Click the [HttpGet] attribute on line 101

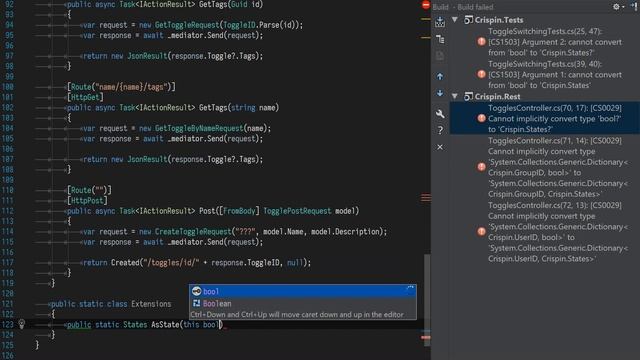coord(85,97)
